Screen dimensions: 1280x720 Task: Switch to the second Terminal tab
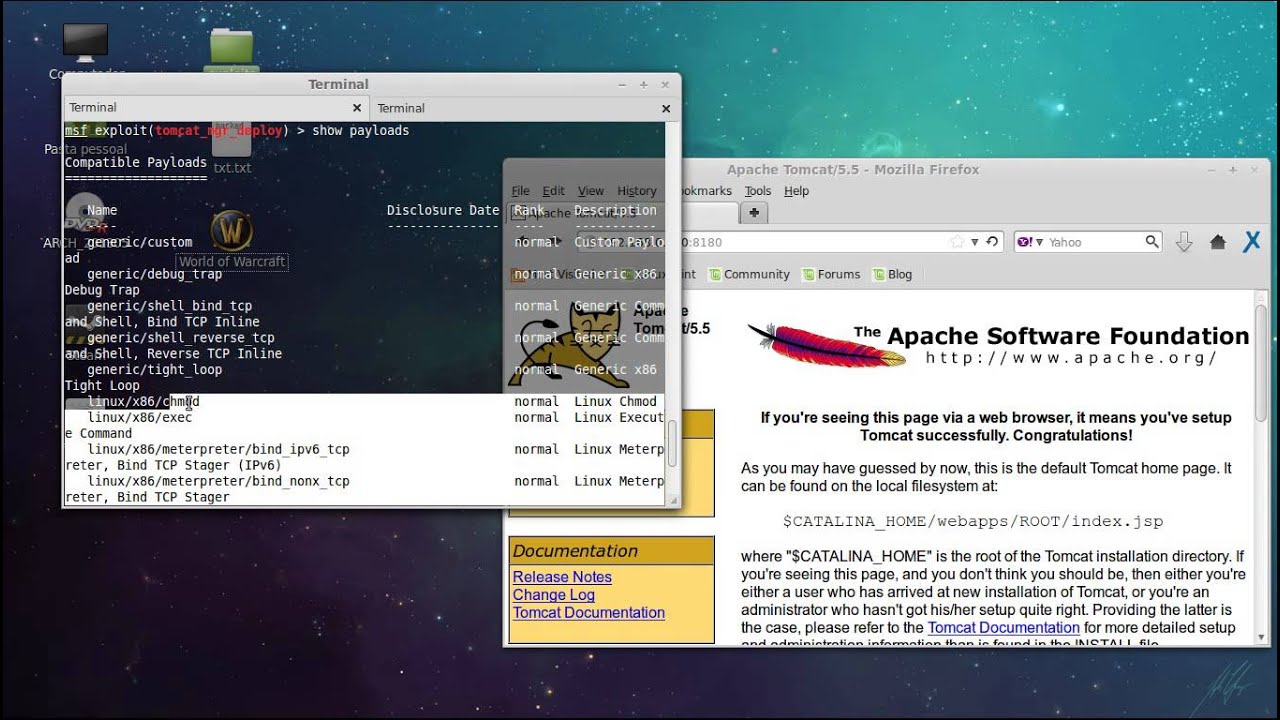[525, 108]
